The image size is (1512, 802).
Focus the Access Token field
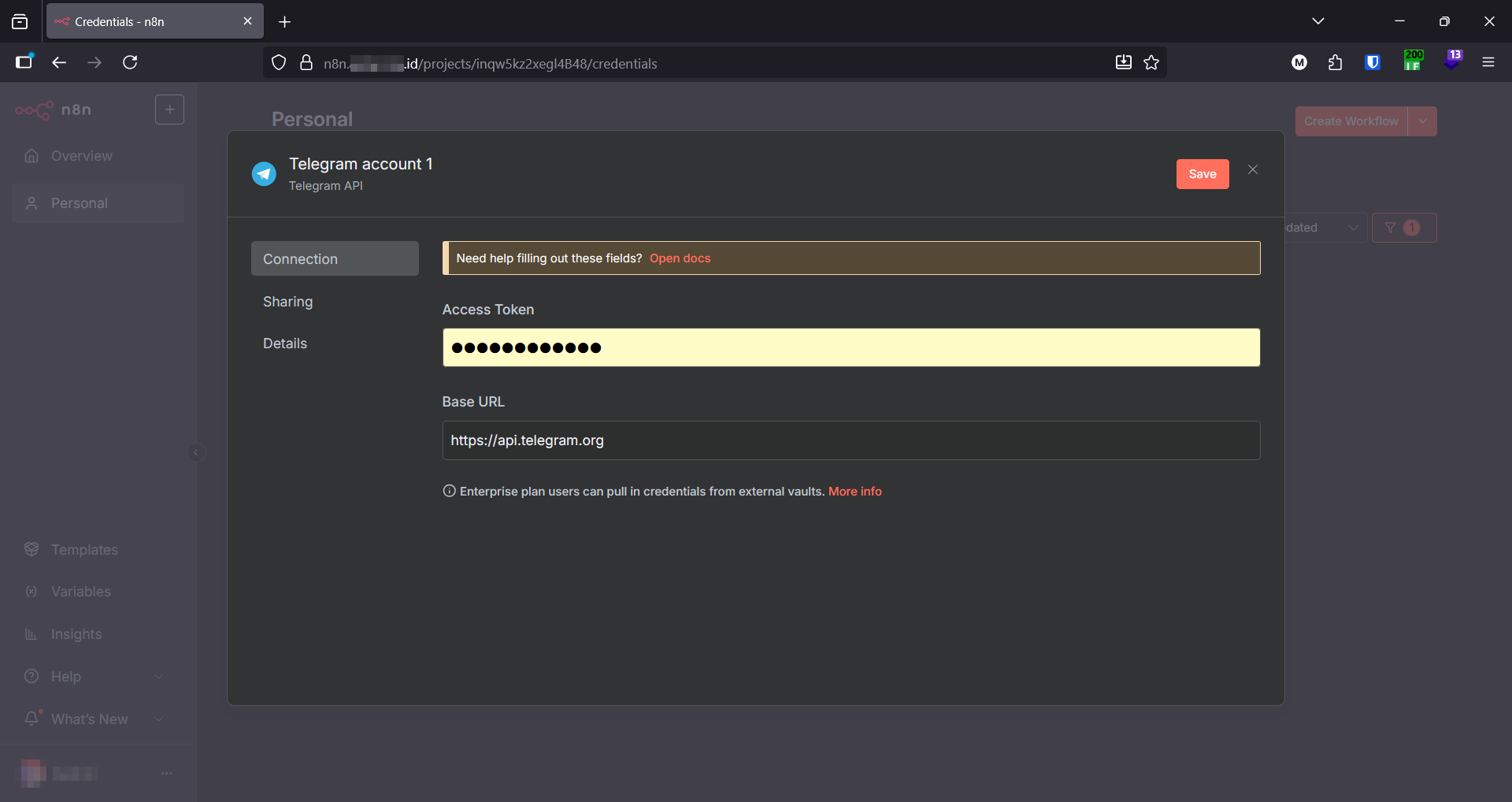[850, 347]
